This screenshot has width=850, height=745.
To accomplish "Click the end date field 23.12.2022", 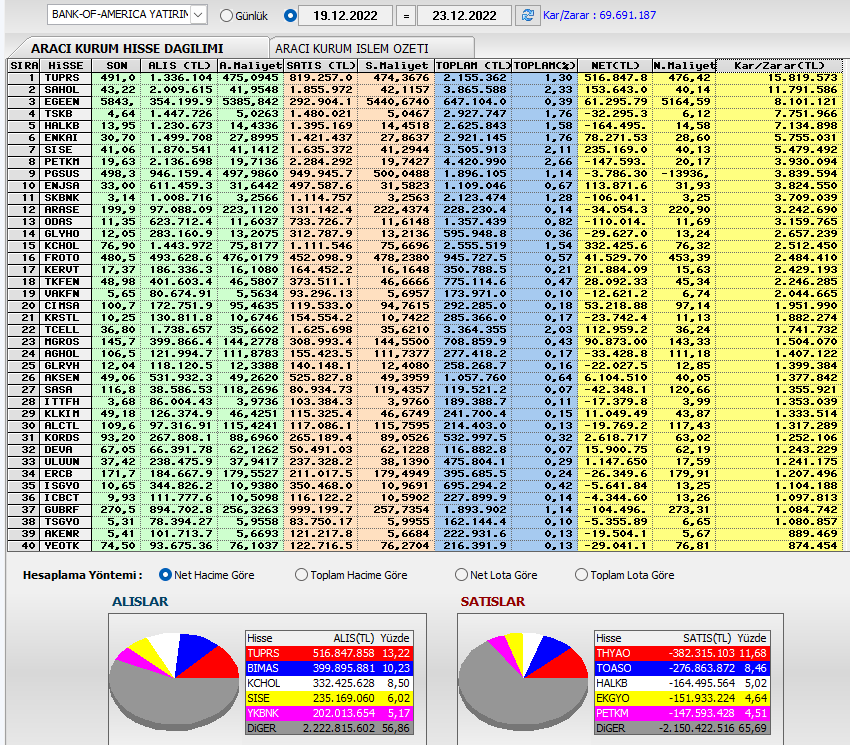I will coord(465,16).
